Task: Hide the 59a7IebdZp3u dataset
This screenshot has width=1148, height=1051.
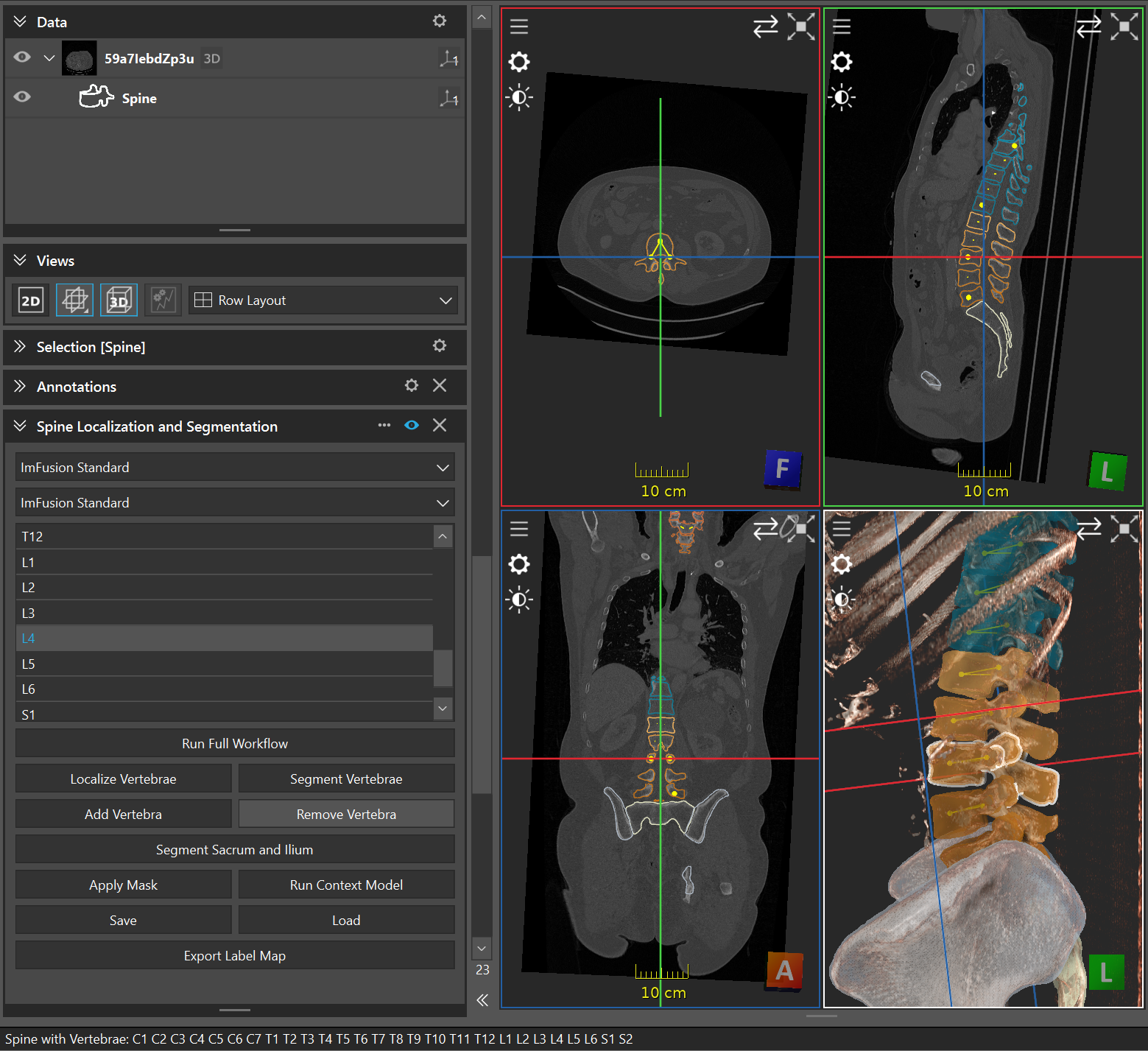Action: pyautogui.click(x=22, y=57)
